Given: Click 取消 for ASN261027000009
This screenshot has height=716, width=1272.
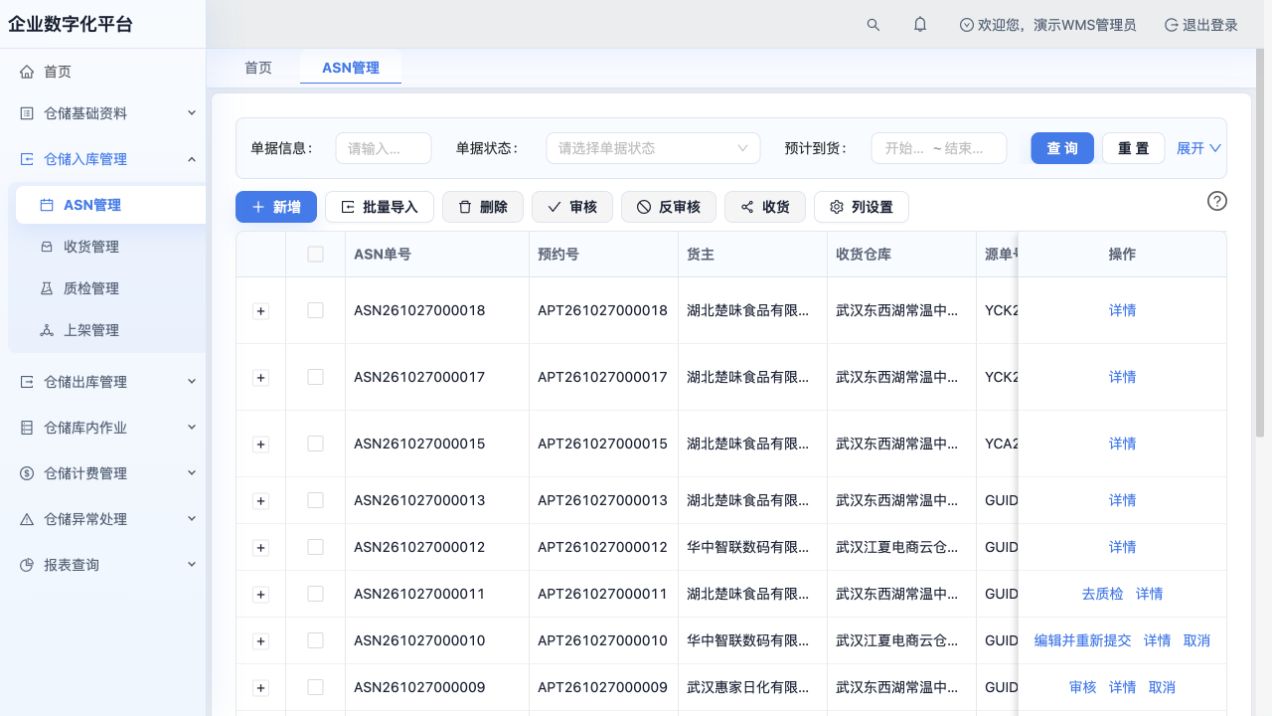Looking at the screenshot, I should (x=1162, y=687).
